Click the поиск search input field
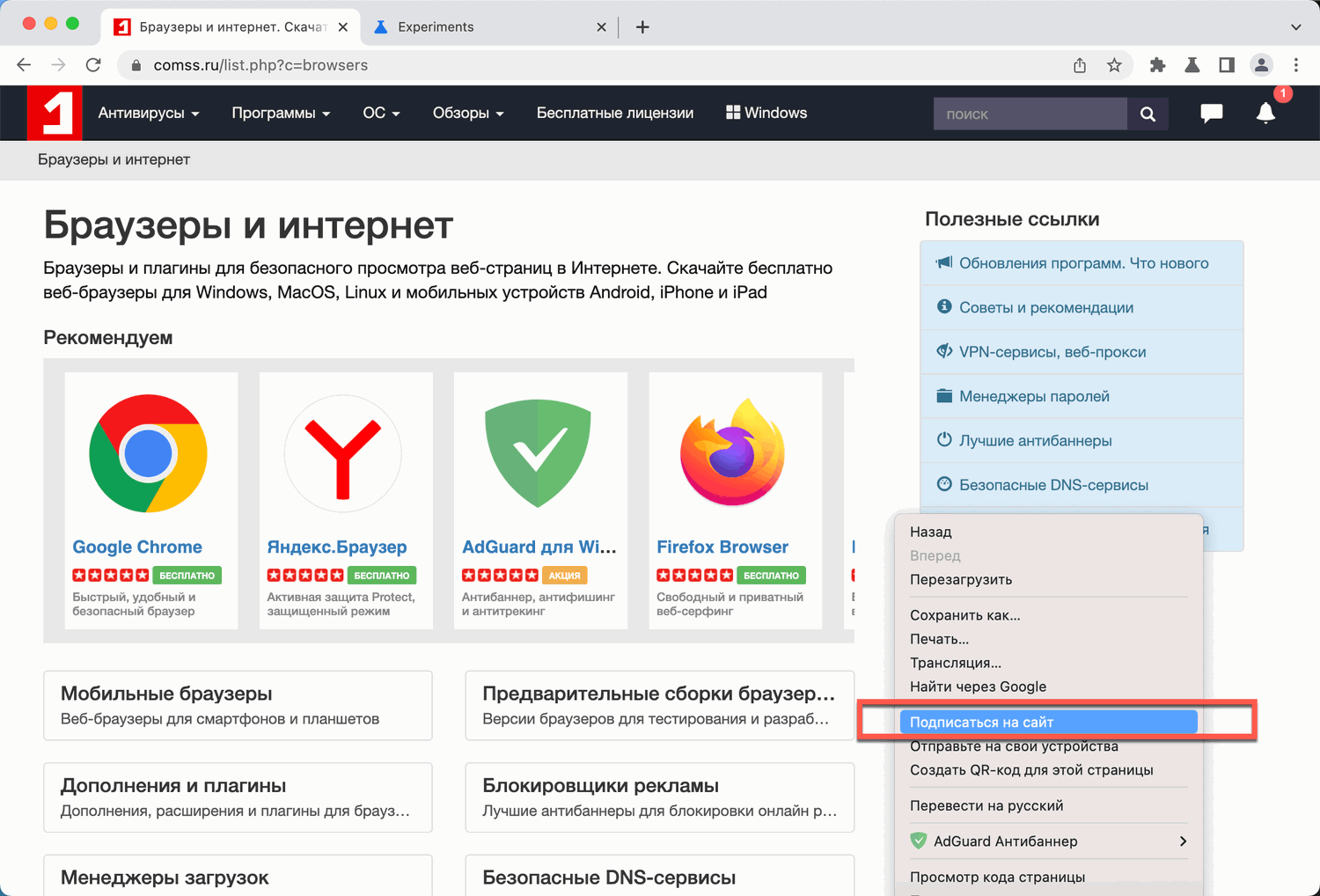This screenshot has width=1320, height=896. (1030, 114)
